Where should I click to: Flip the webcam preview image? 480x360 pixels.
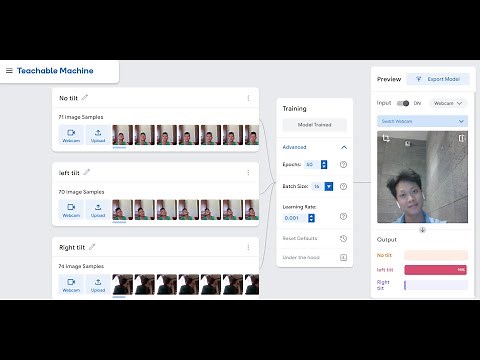point(461,138)
